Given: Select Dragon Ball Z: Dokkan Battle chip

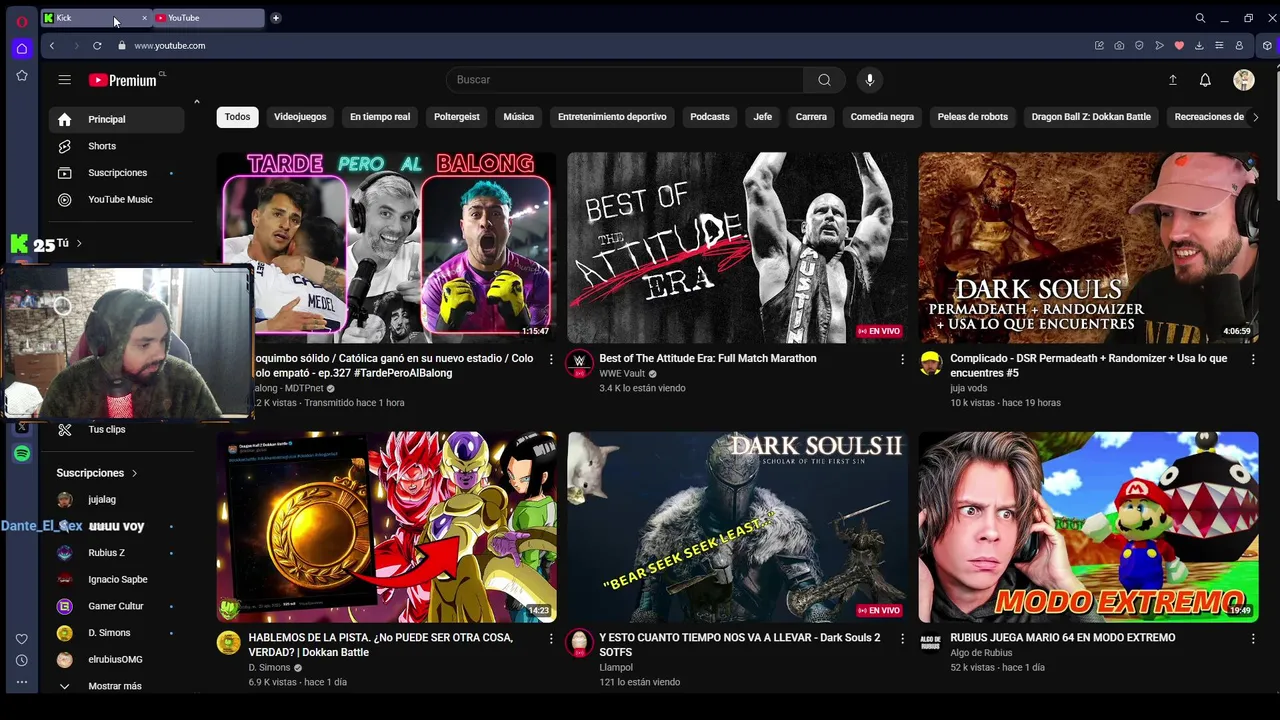Looking at the screenshot, I should [x=1091, y=117].
